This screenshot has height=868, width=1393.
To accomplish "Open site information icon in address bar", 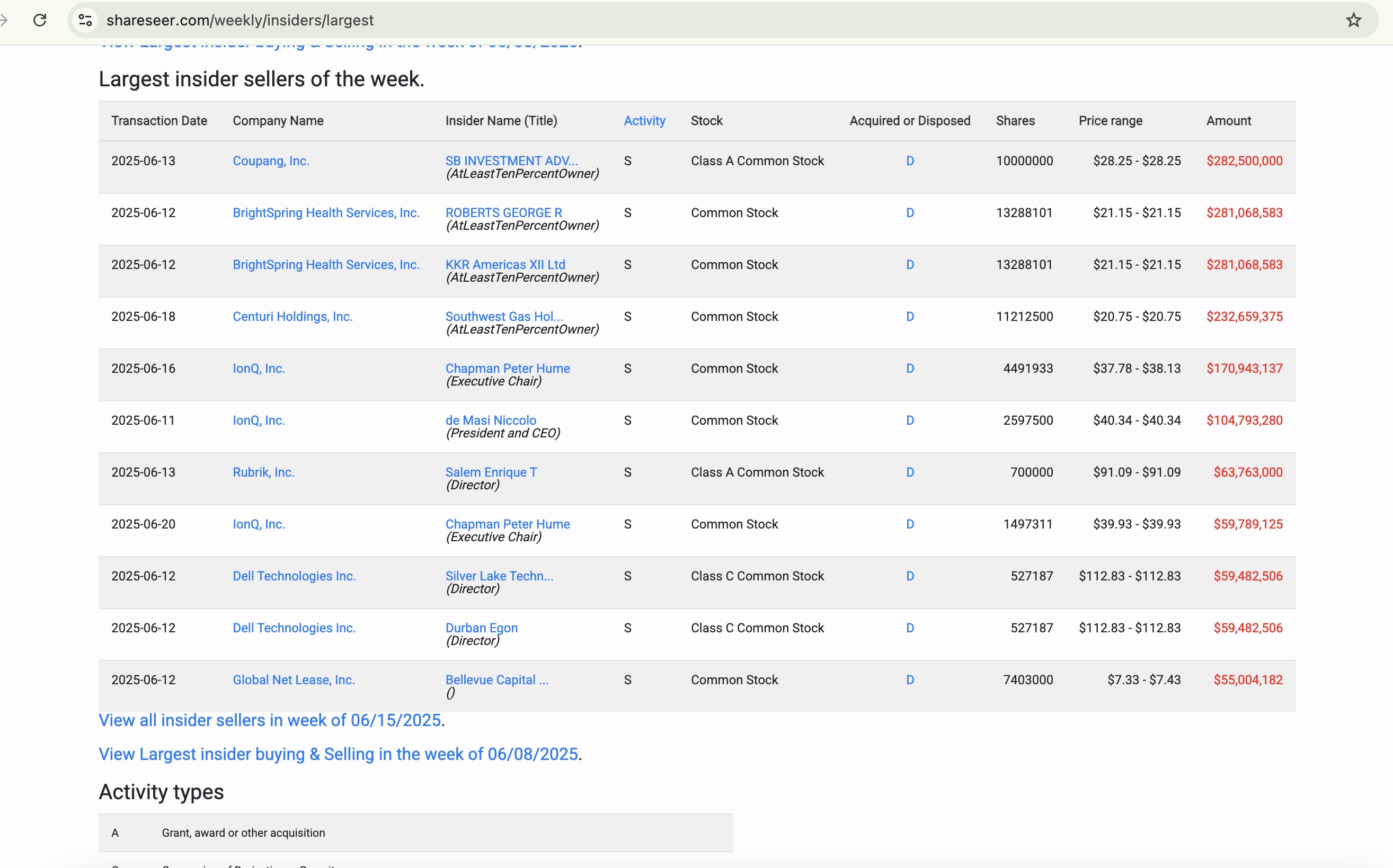I will coord(85,20).
